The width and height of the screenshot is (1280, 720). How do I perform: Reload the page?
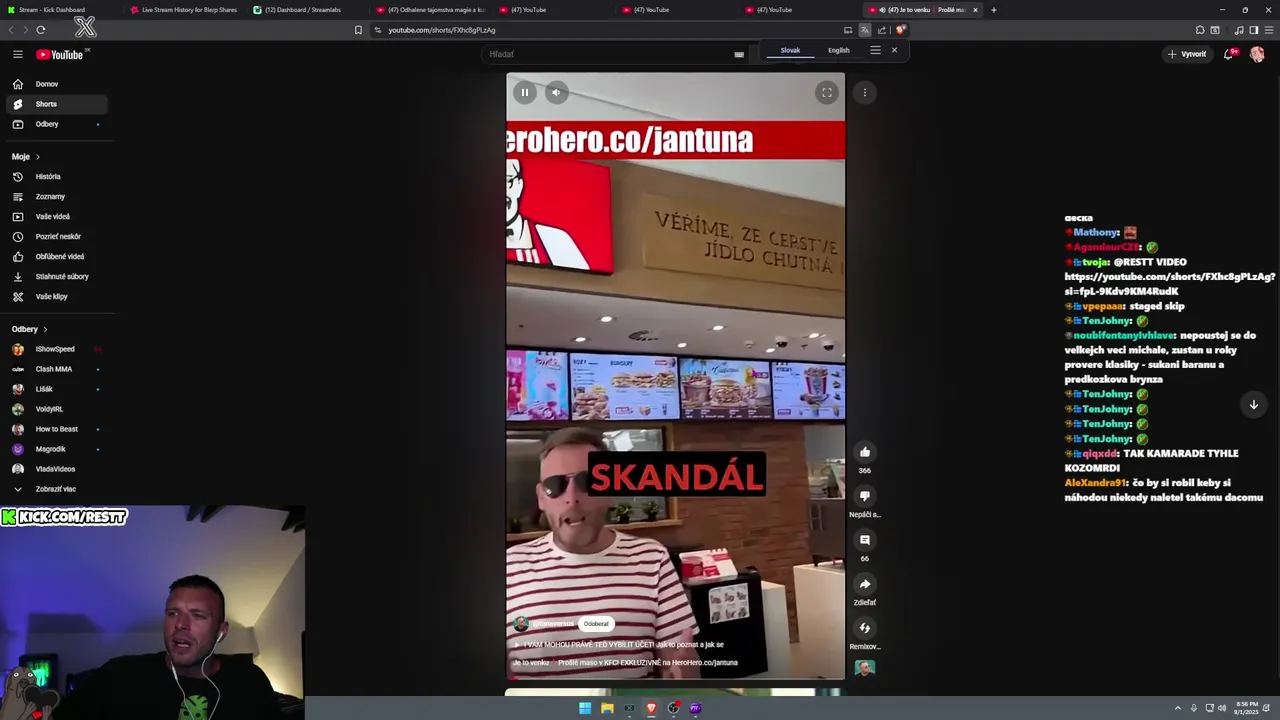coord(41,30)
